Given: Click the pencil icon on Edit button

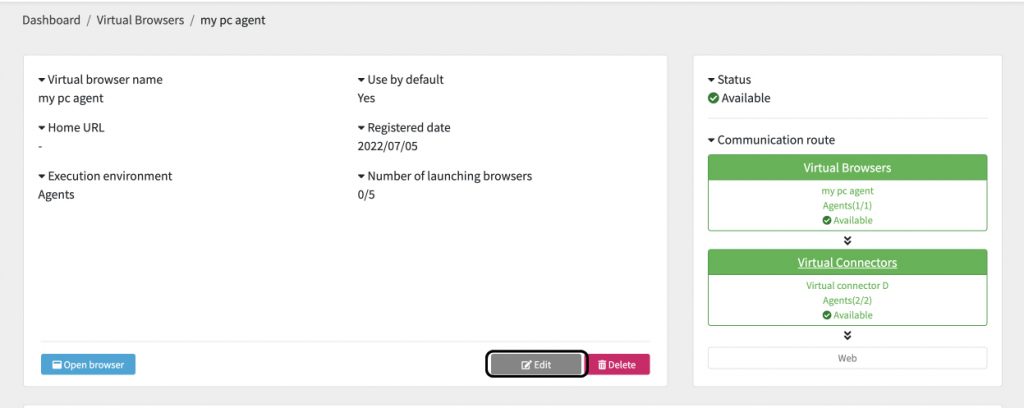Looking at the screenshot, I should point(526,365).
